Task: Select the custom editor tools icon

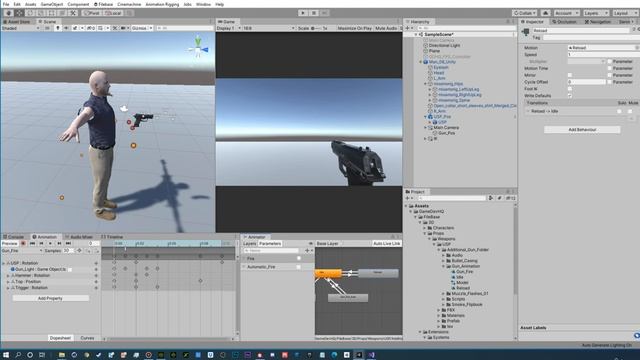Action: (x=73, y=13)
